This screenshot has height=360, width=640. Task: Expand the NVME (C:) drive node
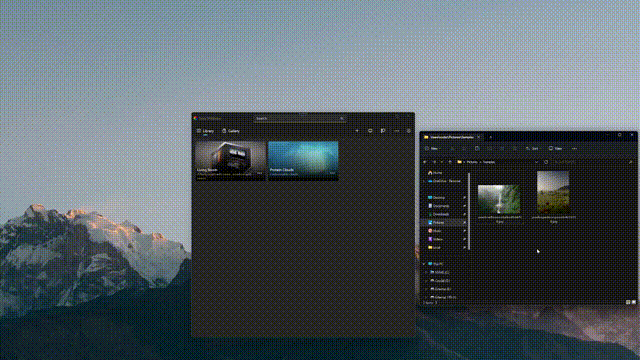click(x=427, y=272)
